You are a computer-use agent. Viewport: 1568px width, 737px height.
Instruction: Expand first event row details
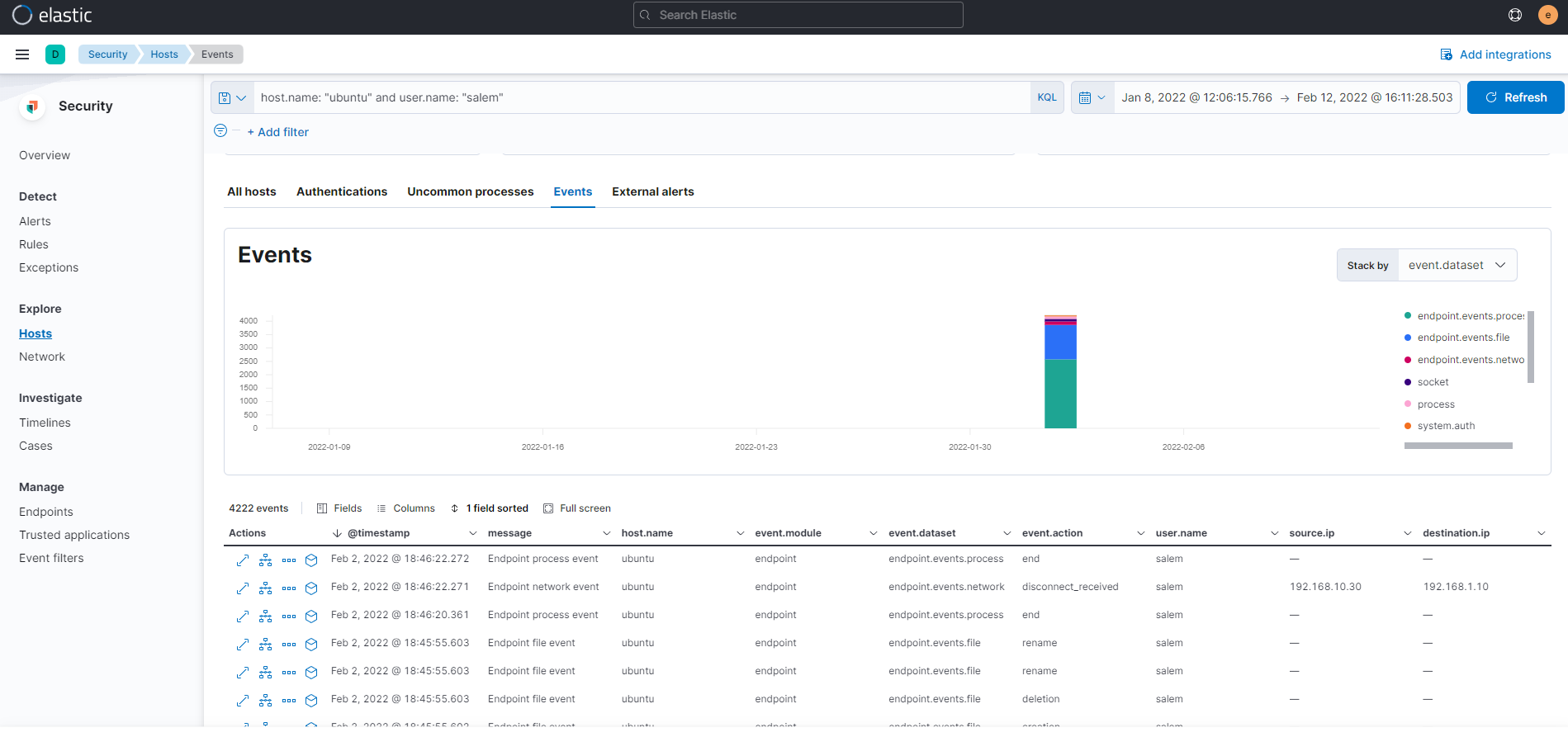pos(243,560)
